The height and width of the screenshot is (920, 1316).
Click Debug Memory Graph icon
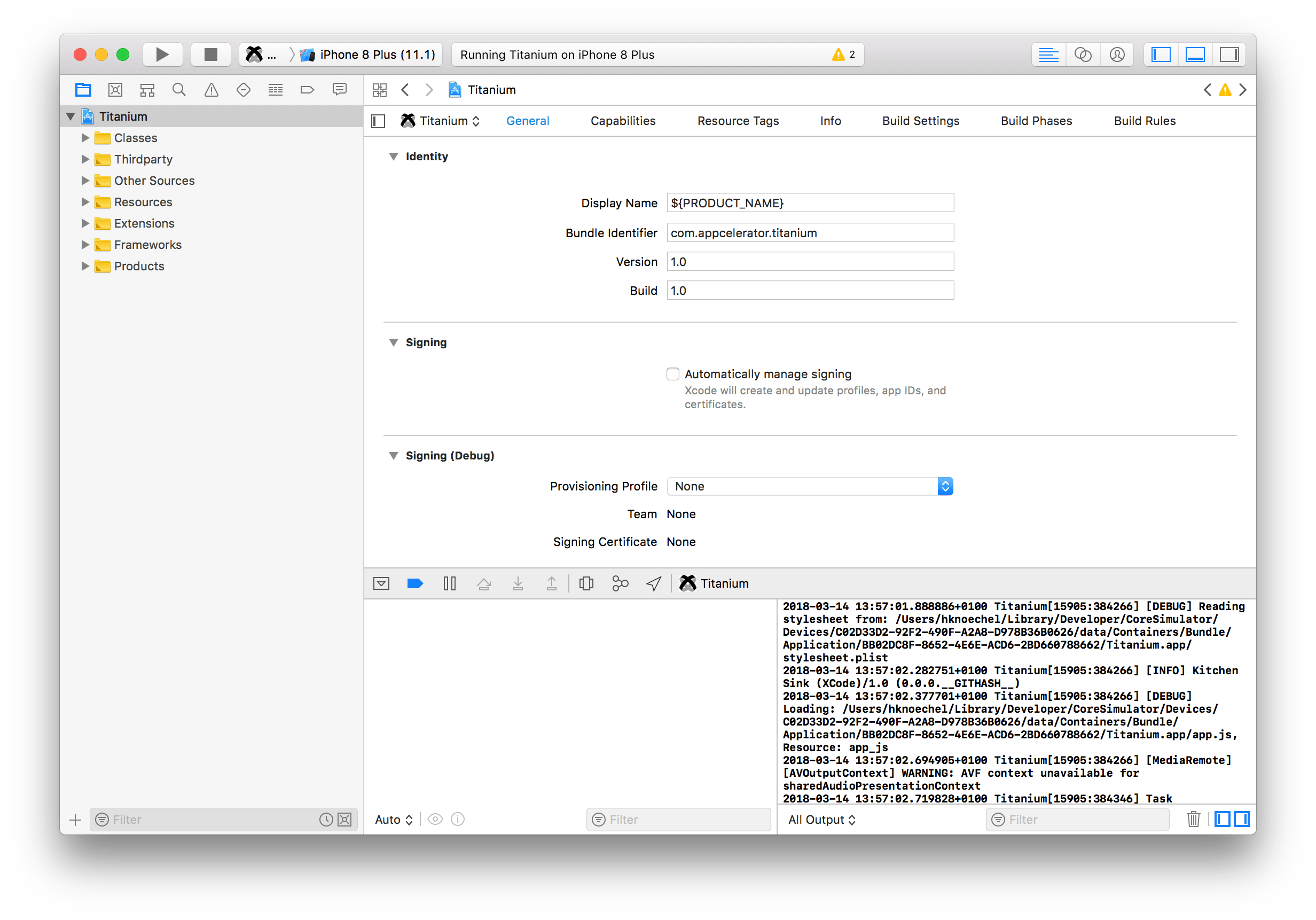620,583
